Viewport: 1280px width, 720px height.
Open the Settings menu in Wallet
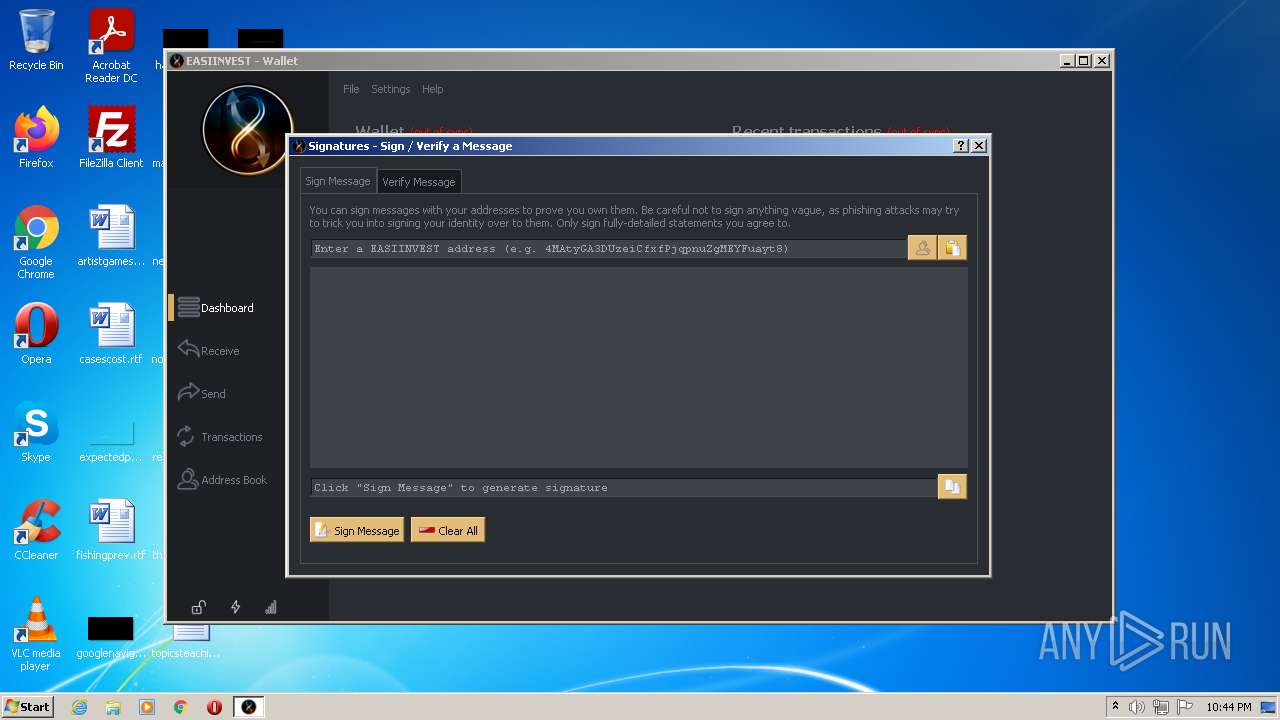pos(391,89)
